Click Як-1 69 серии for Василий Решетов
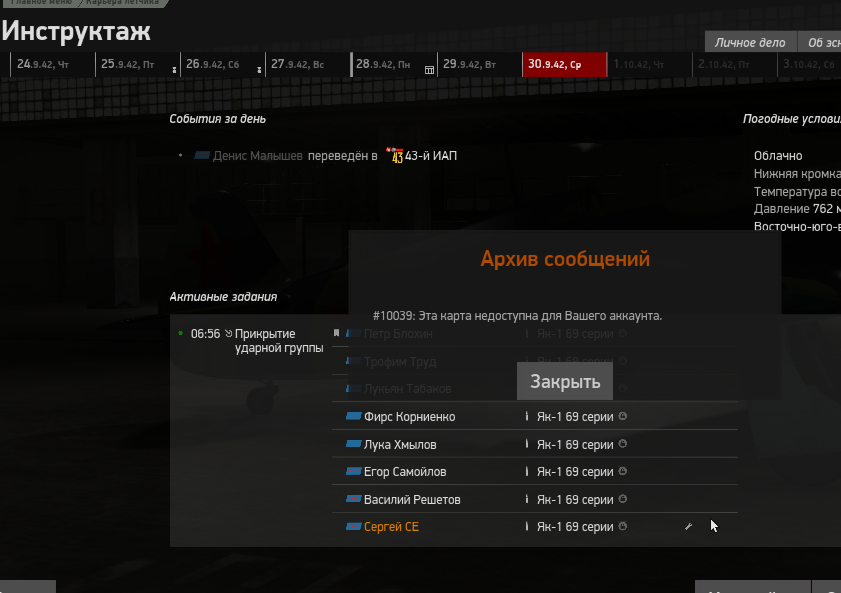This screenshot has width=841, height=593. [x=575, y=500]
